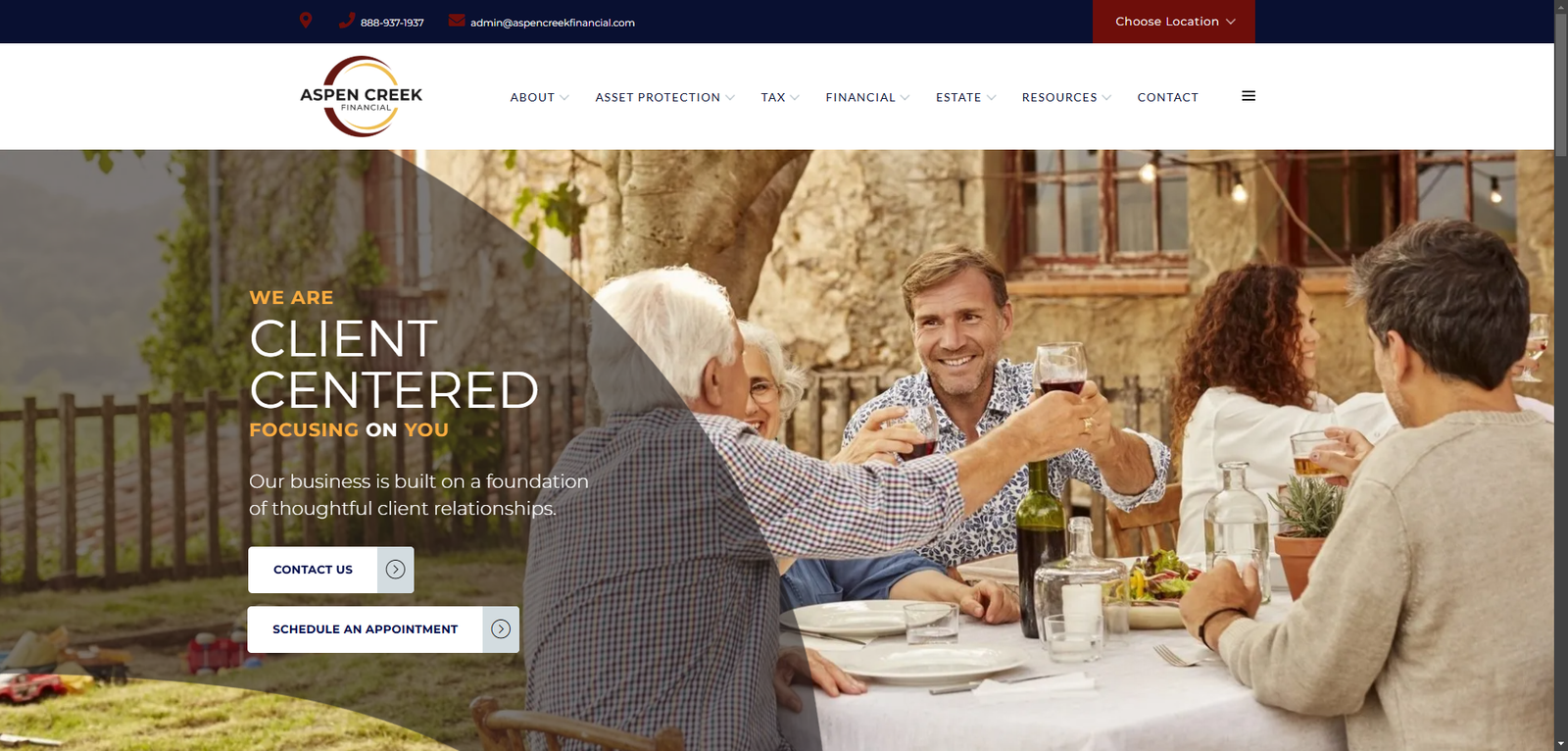1568x751 pixels.
Task: Expand the Resources menu
Action: pos(1066,98)
